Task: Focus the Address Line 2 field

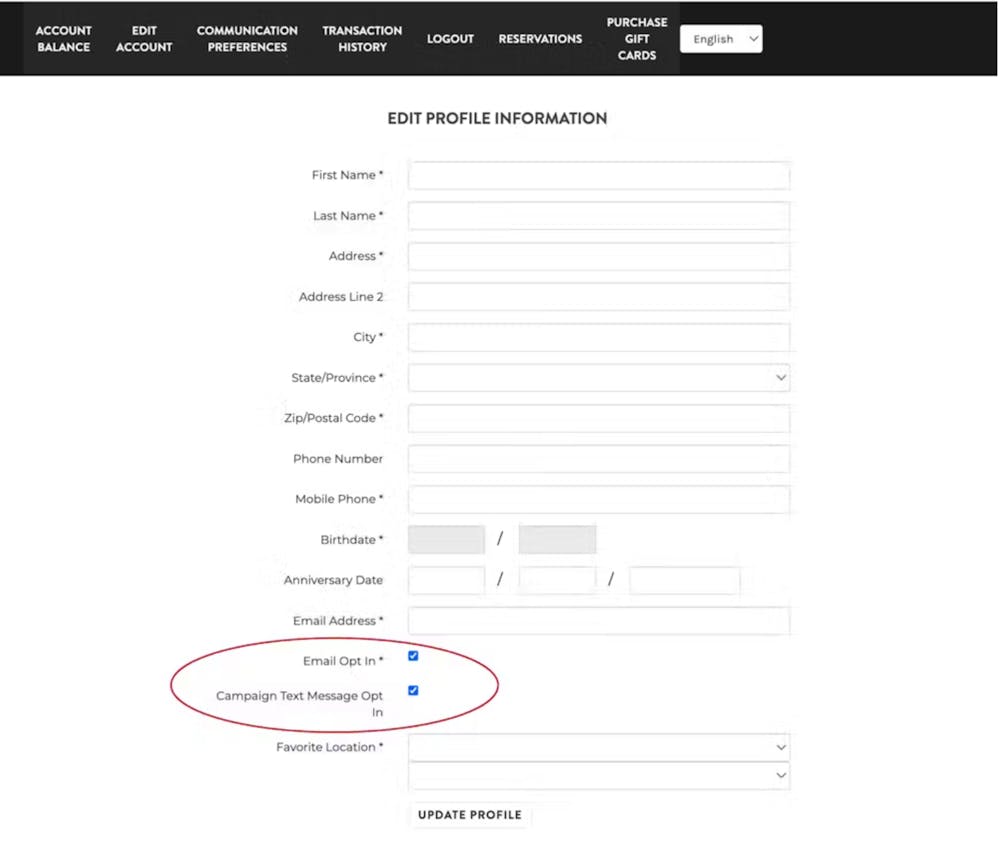Action: 599,297
